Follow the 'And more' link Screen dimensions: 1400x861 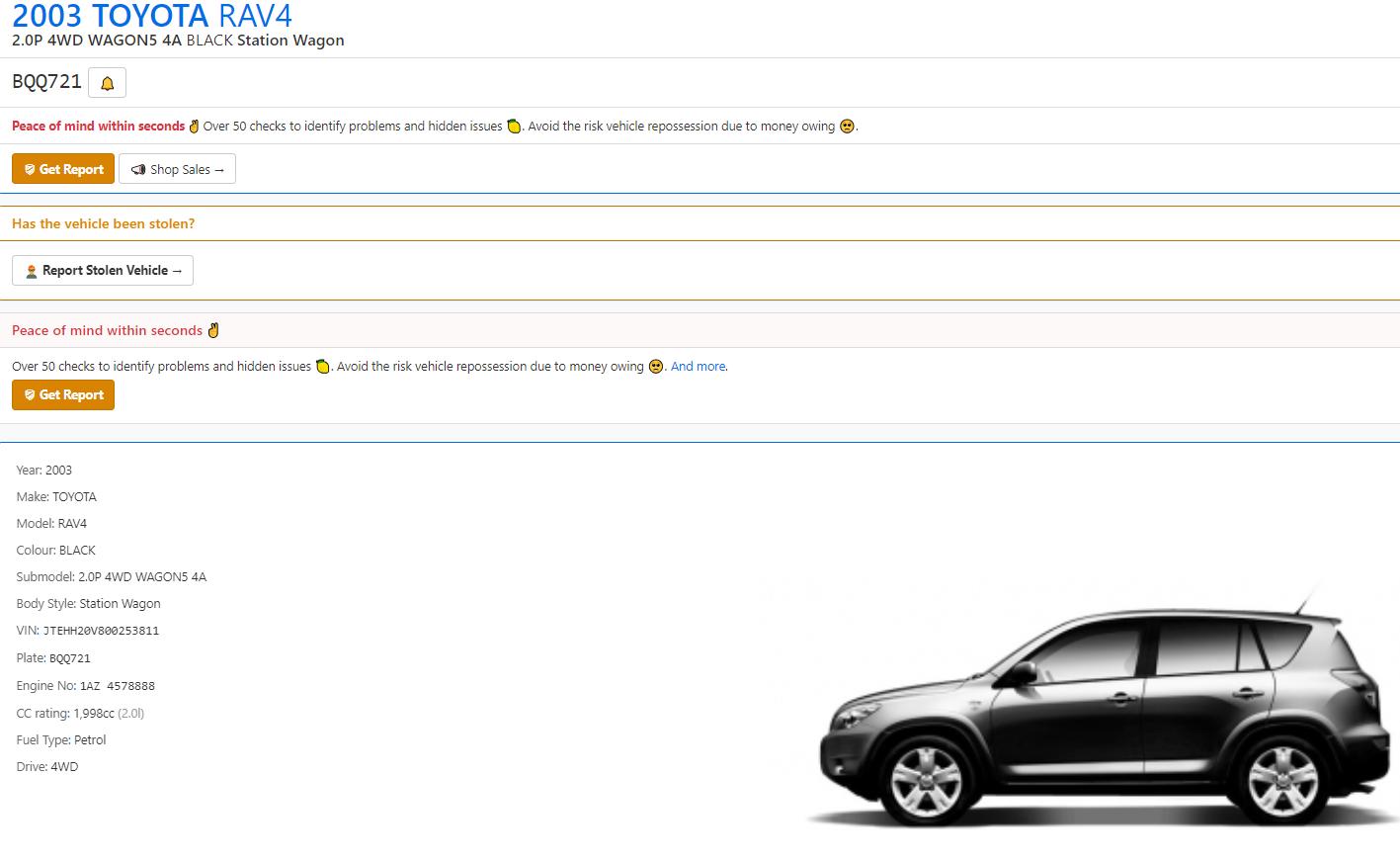tap(699, 367)
